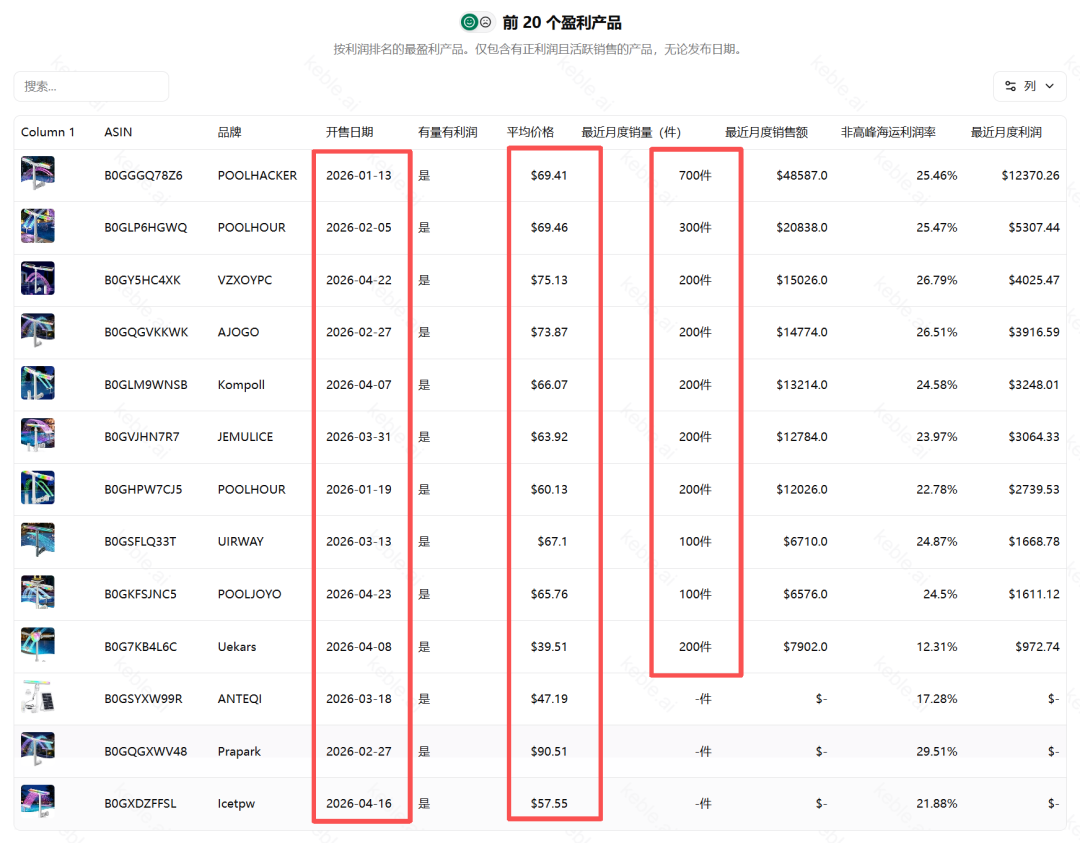Screen dimensions: 1080x843
Task: Select ASIN B0GLP6HGWQ text
Action: pos(145,227)
